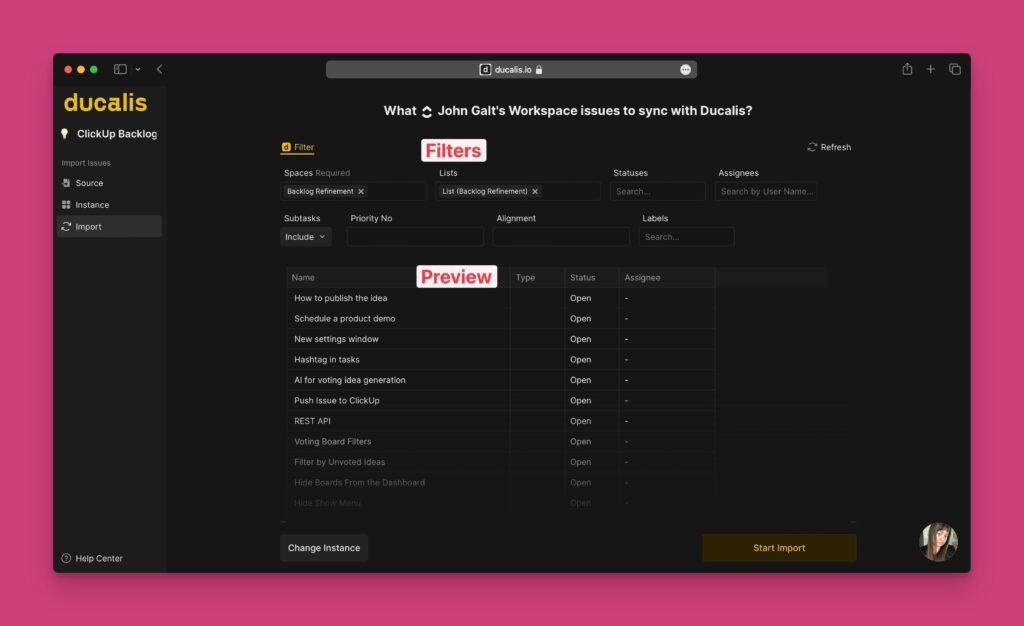Open the Safari share icon
This screenshot has width=1024, height=626.
coord(907,69)
